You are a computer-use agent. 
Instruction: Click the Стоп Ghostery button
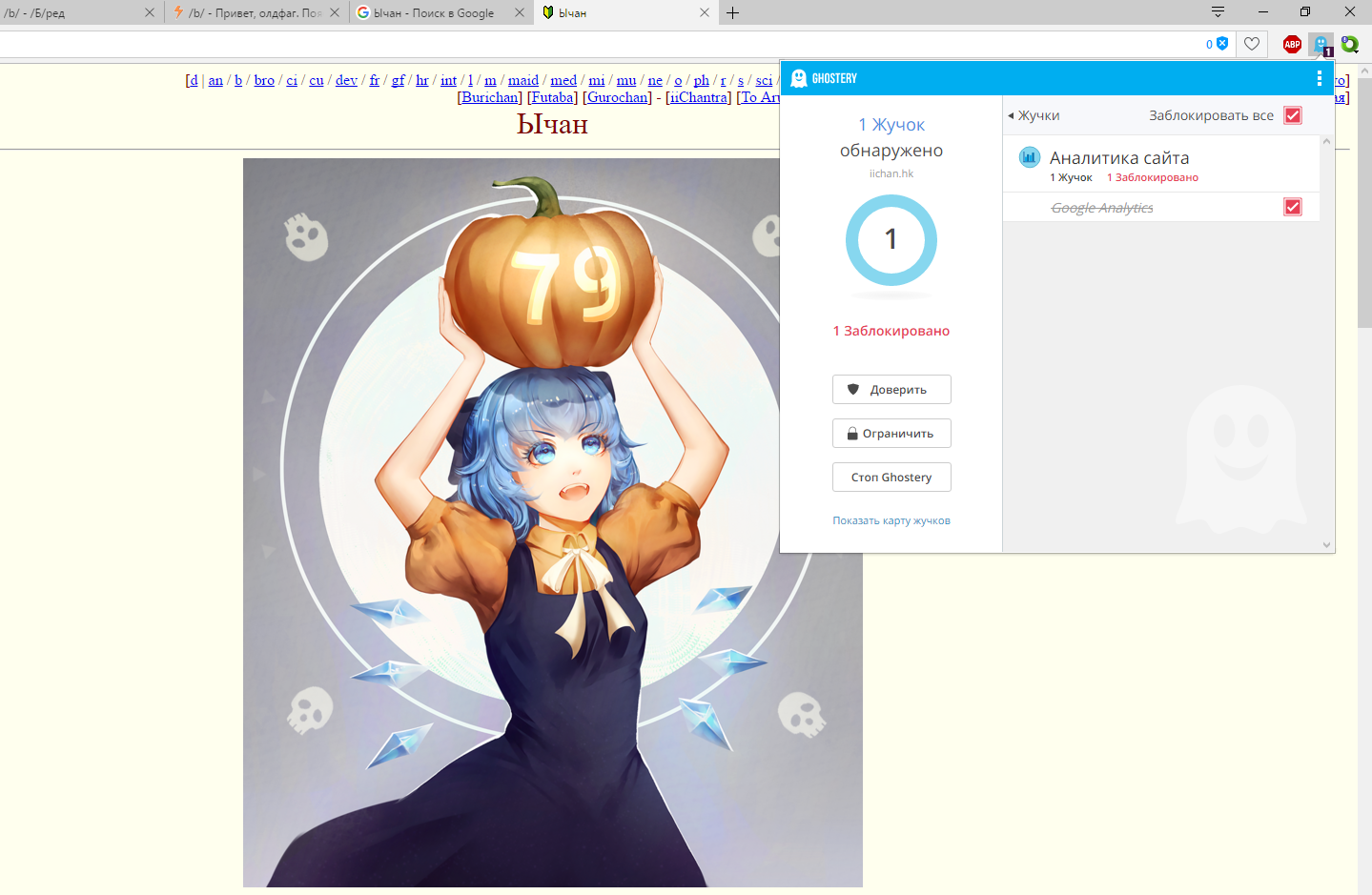[891, 477]
